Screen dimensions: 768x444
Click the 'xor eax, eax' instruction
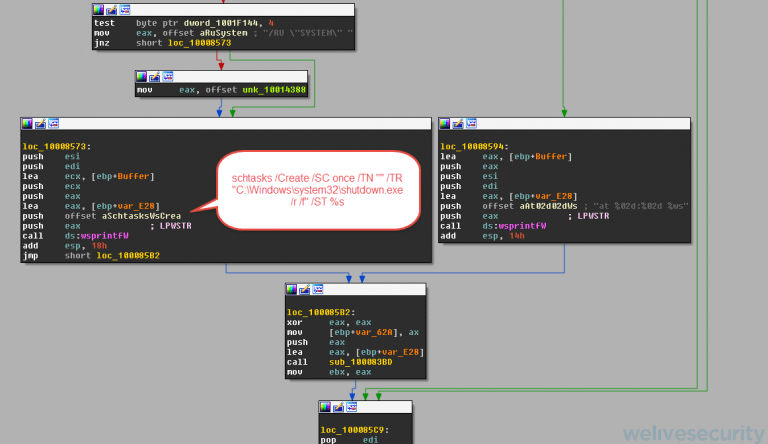click(329, 322)
